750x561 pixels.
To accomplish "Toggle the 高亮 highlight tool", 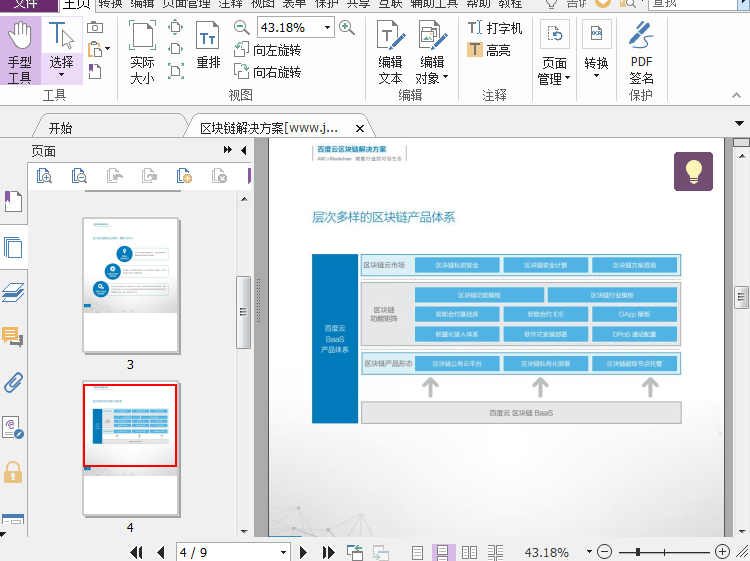I will pyautogui.click(x=488, y=50).
